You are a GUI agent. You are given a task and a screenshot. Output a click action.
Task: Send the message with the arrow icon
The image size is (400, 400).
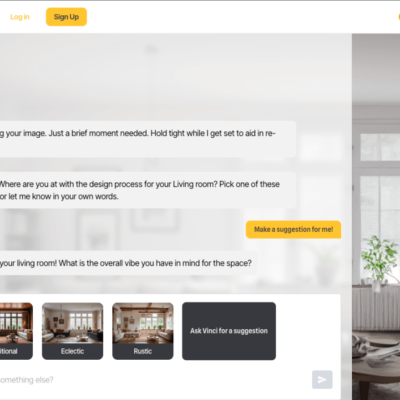click(x=322, y=379)
